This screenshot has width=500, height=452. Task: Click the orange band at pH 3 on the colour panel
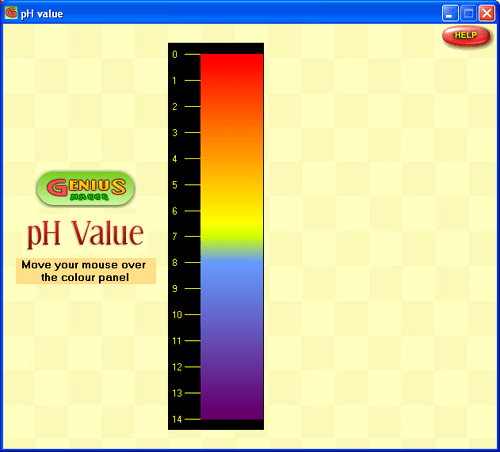[232, 133]
